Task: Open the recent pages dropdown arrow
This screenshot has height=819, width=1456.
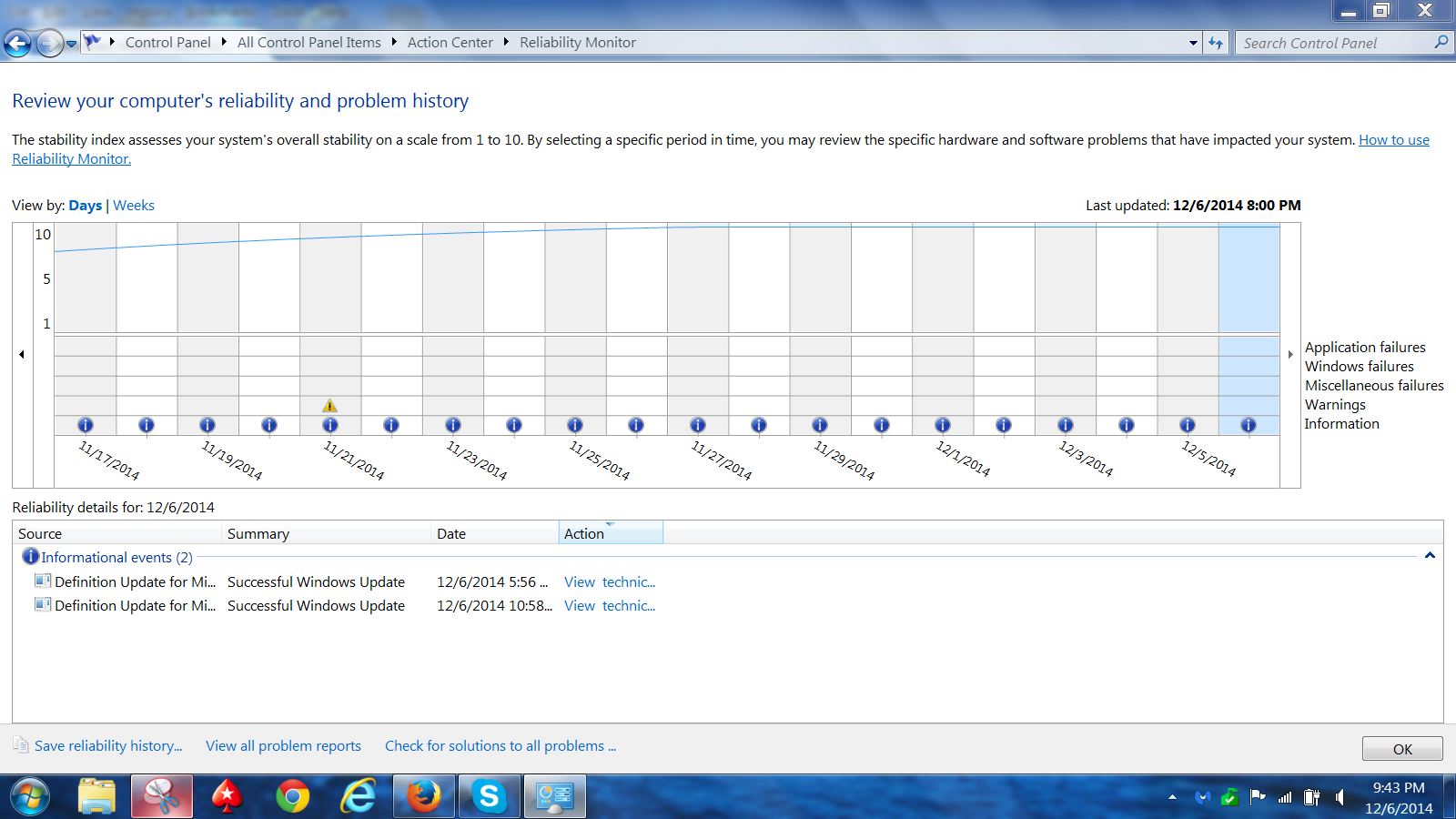Action: click(x=71, y=44)
